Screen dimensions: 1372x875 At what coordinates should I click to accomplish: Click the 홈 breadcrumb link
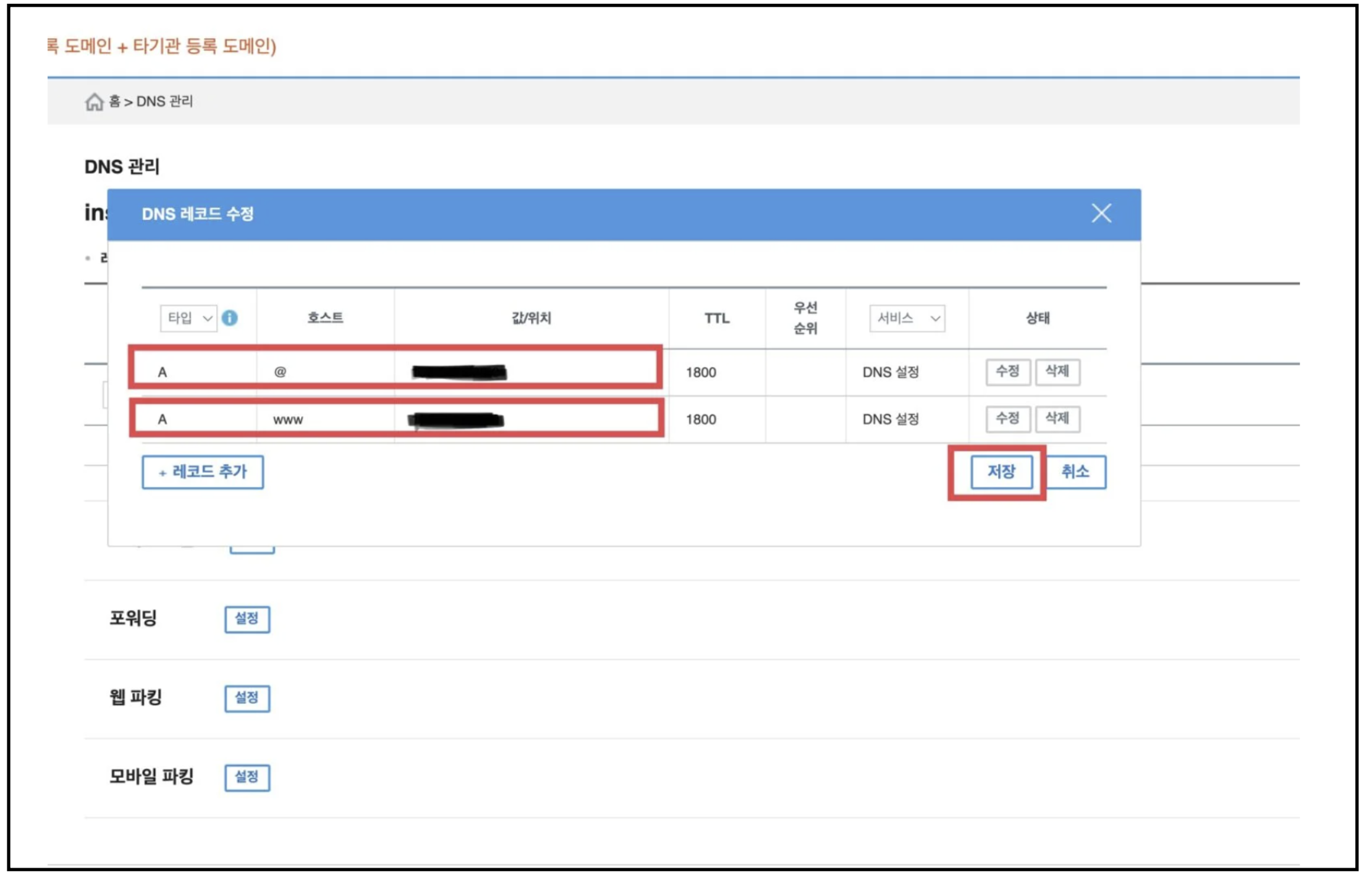click(115, 101)
